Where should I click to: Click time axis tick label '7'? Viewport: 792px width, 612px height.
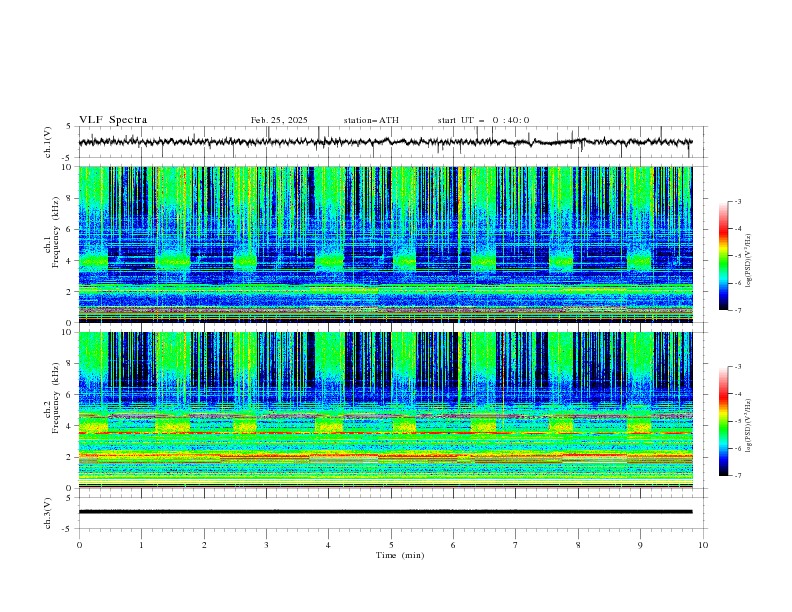tap(516, 545)
